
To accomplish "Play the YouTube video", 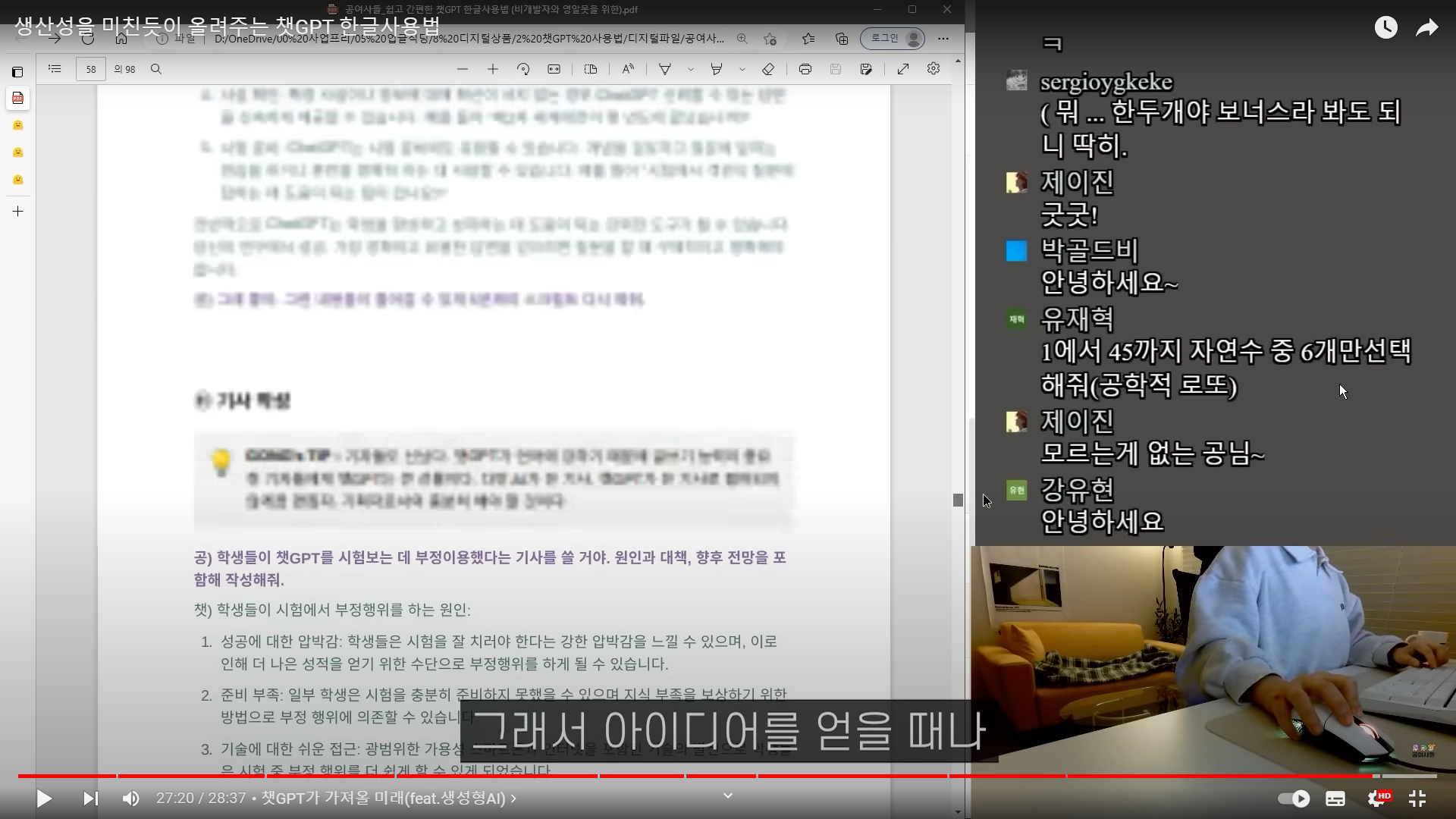I will pyautogui.click(x=44, y=799).
